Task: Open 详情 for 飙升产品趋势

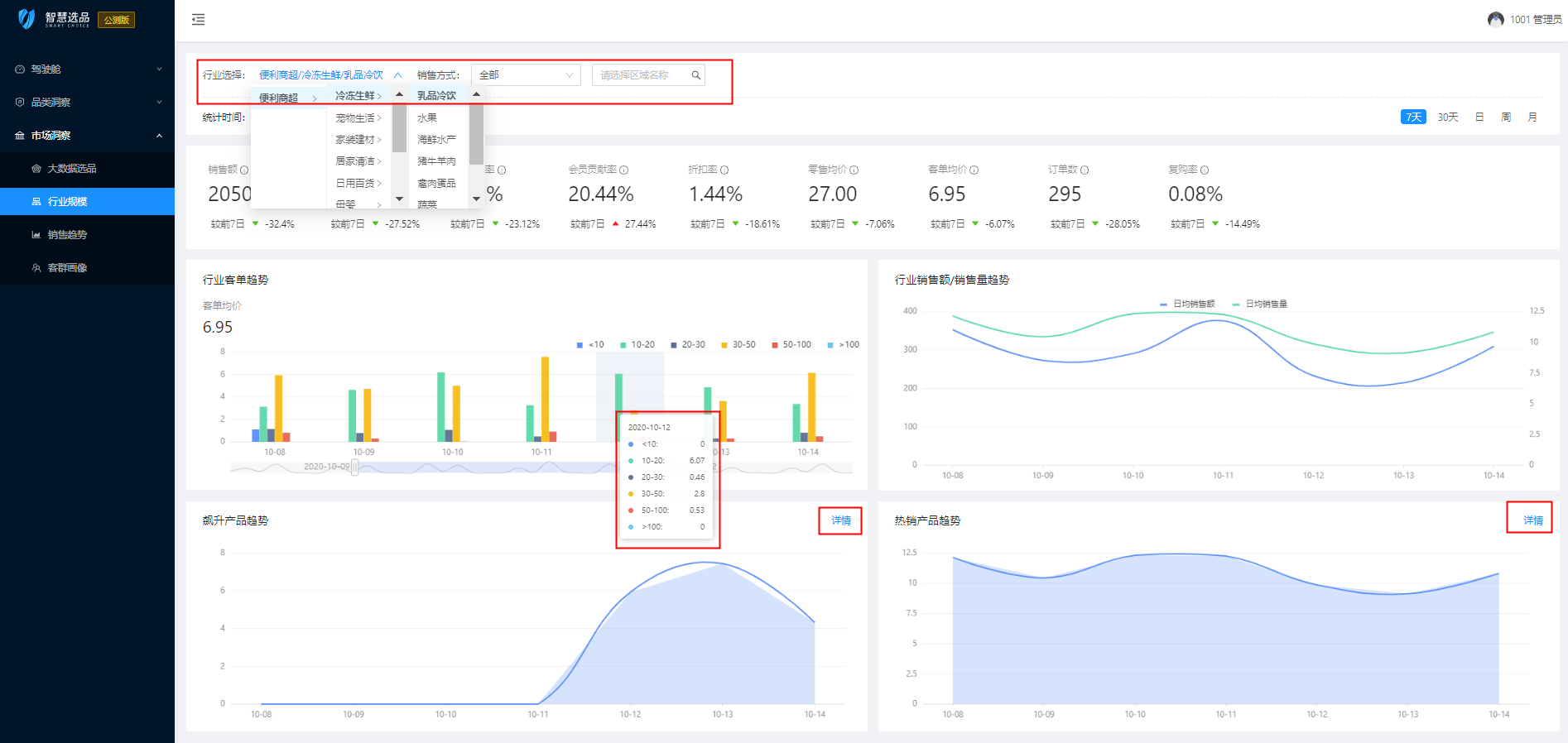Action: pyautogui.click(x=840, y=520)
